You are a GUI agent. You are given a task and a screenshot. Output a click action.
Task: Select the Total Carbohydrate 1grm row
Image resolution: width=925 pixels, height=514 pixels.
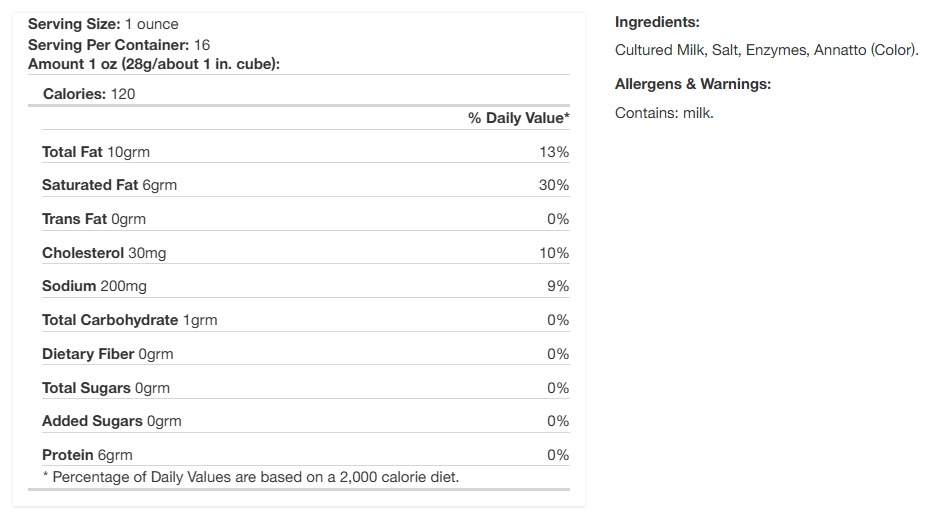tap(129, 320)
